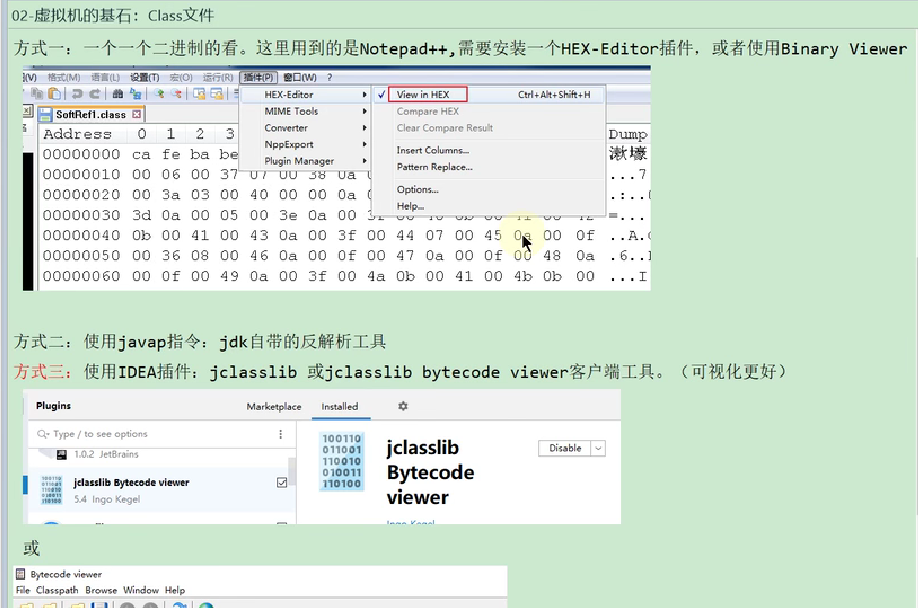
Task: Click the Replace icon beside the binoculars
Action: pos(135,94)
